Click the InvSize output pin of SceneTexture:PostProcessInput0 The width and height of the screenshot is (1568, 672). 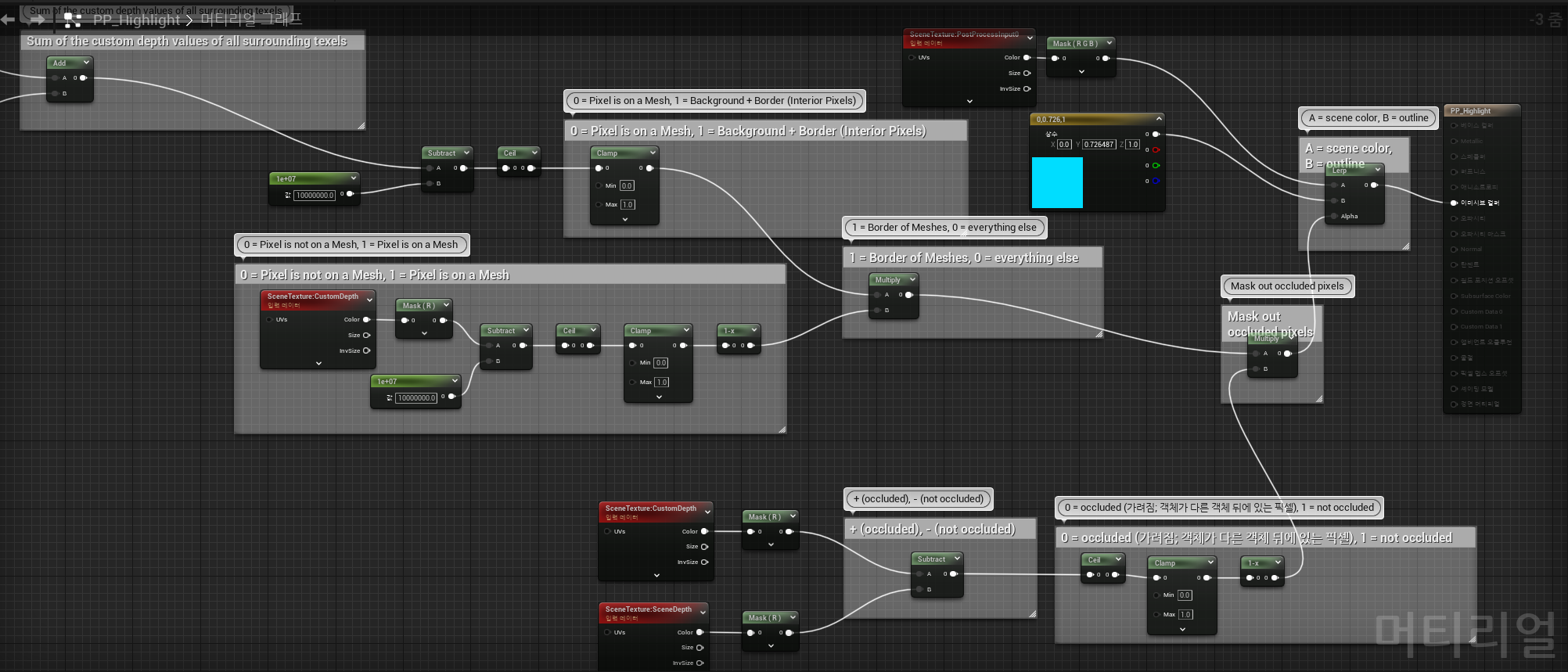point(1027,88)
